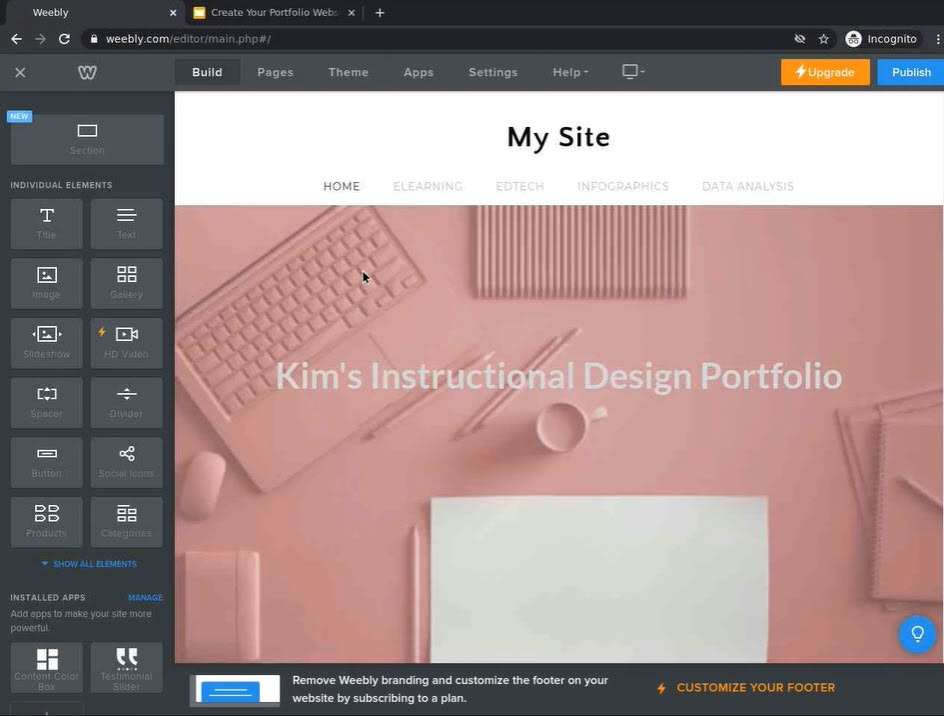Select the Section element at sidebar top
This screenshot has height=716, width=944.
[x=86, y=138]
